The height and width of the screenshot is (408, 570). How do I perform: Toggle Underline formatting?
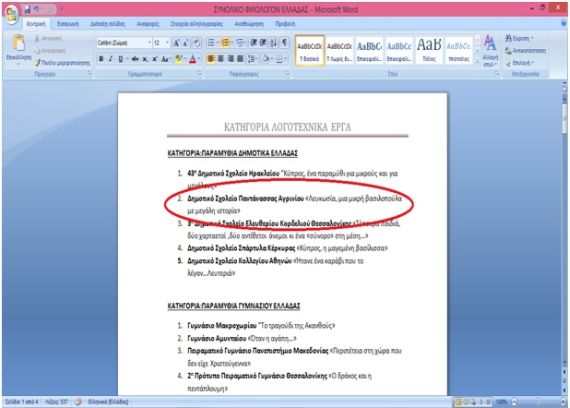pos(121,59)
